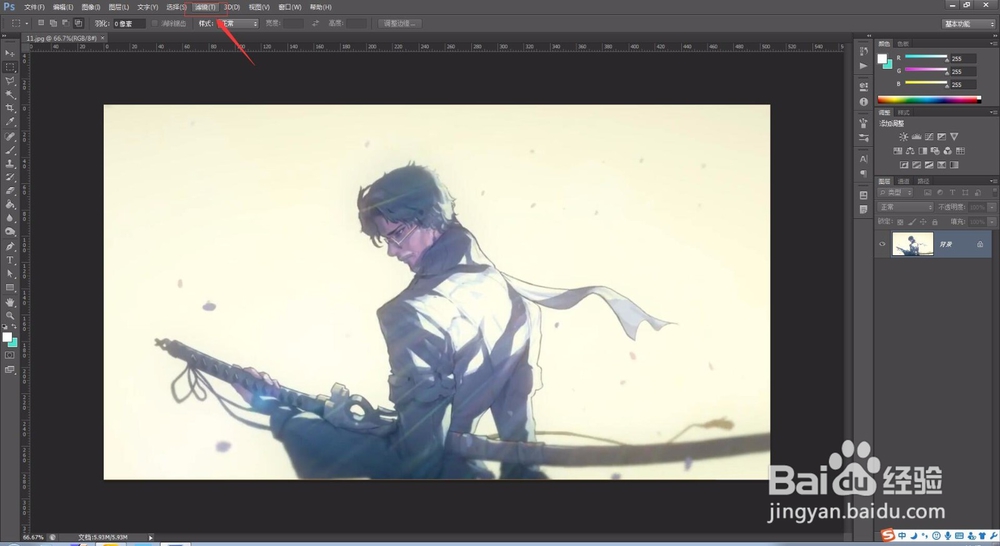Screen dimensions: 1000x546
Task: Hide the 背景 layer with eye icon
Action: [883, 244]
